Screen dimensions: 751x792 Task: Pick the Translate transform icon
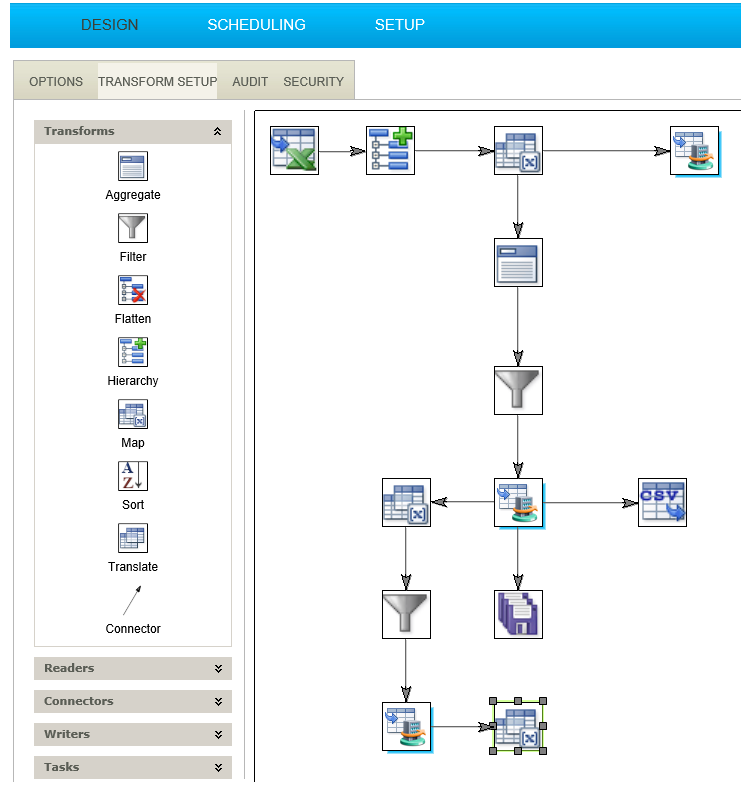[x=133, y=539]
